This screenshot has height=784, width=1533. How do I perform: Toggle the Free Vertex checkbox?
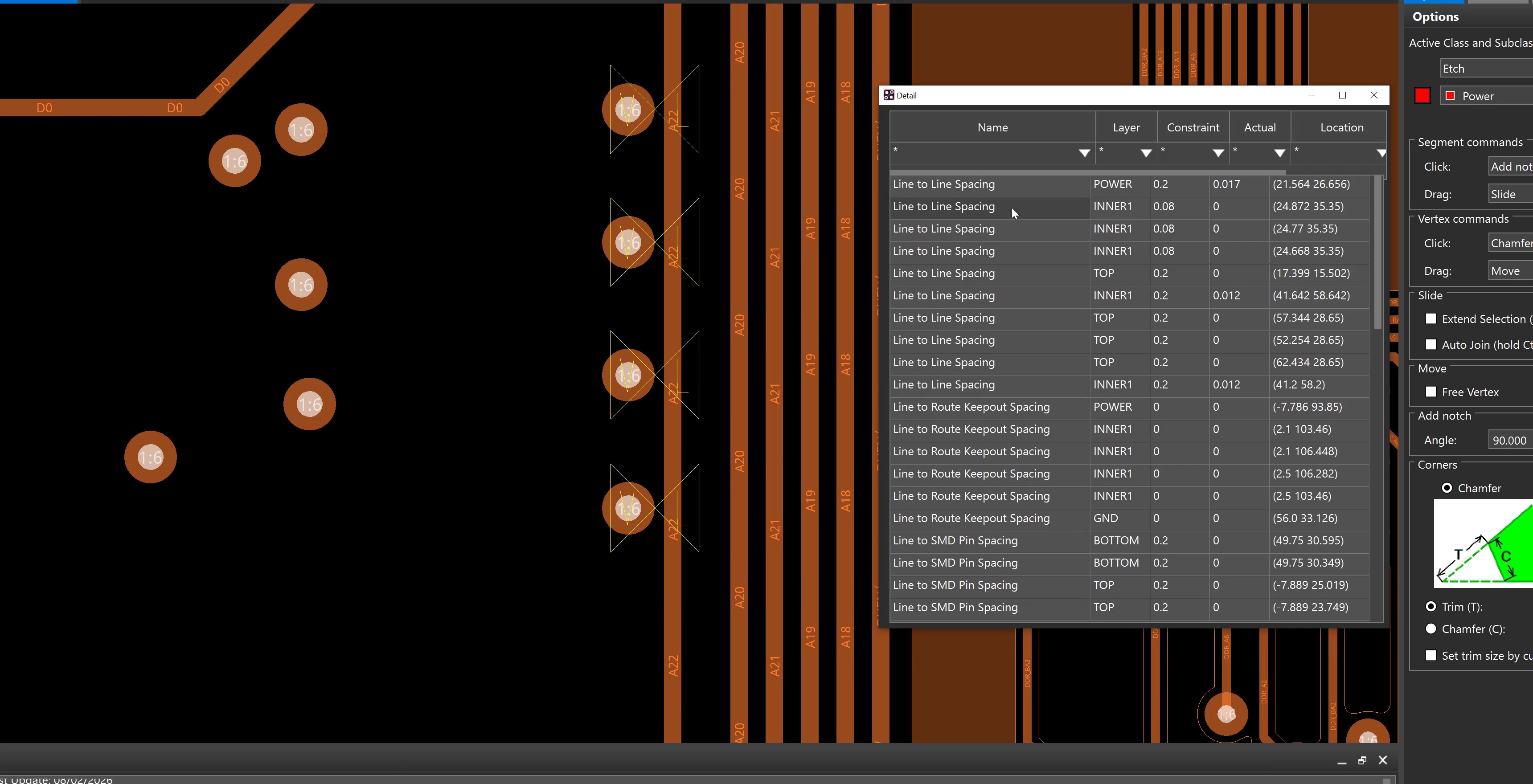click(1431, 392)
